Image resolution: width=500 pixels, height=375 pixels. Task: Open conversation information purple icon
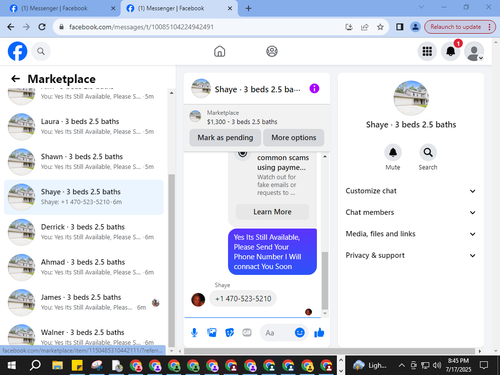pos(314,88)
